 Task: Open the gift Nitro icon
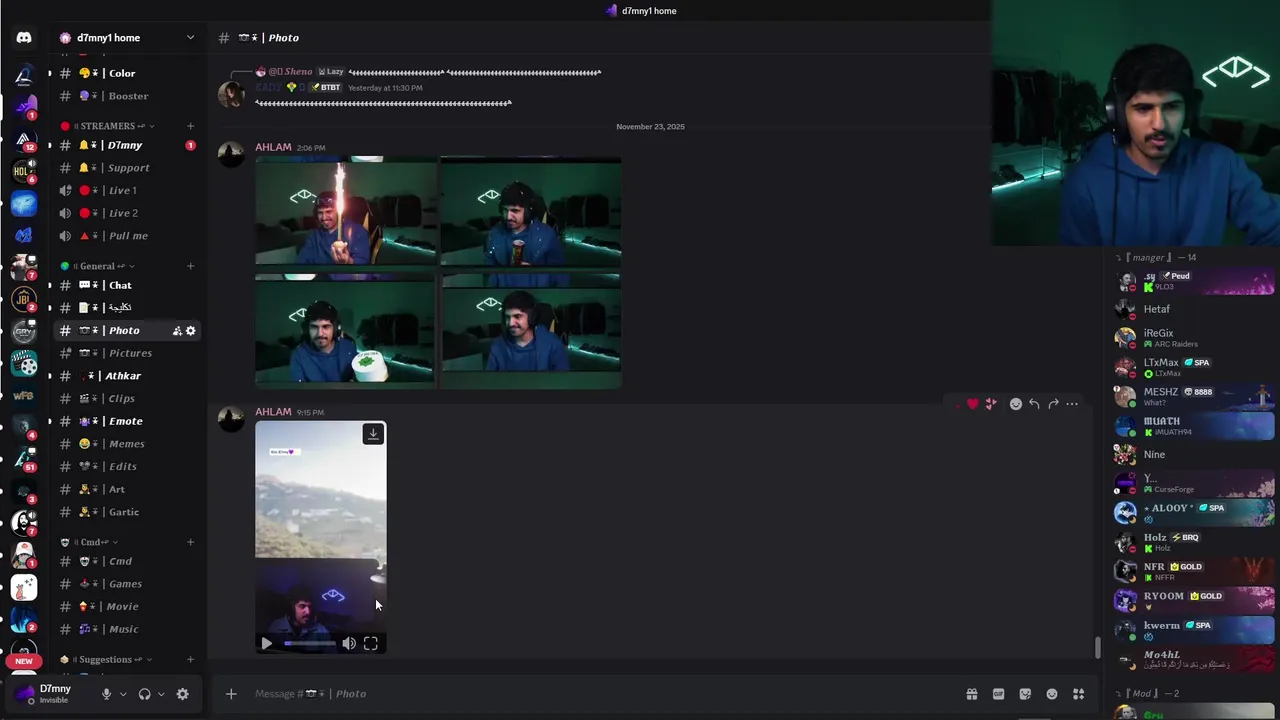click(x=971, y=694)
